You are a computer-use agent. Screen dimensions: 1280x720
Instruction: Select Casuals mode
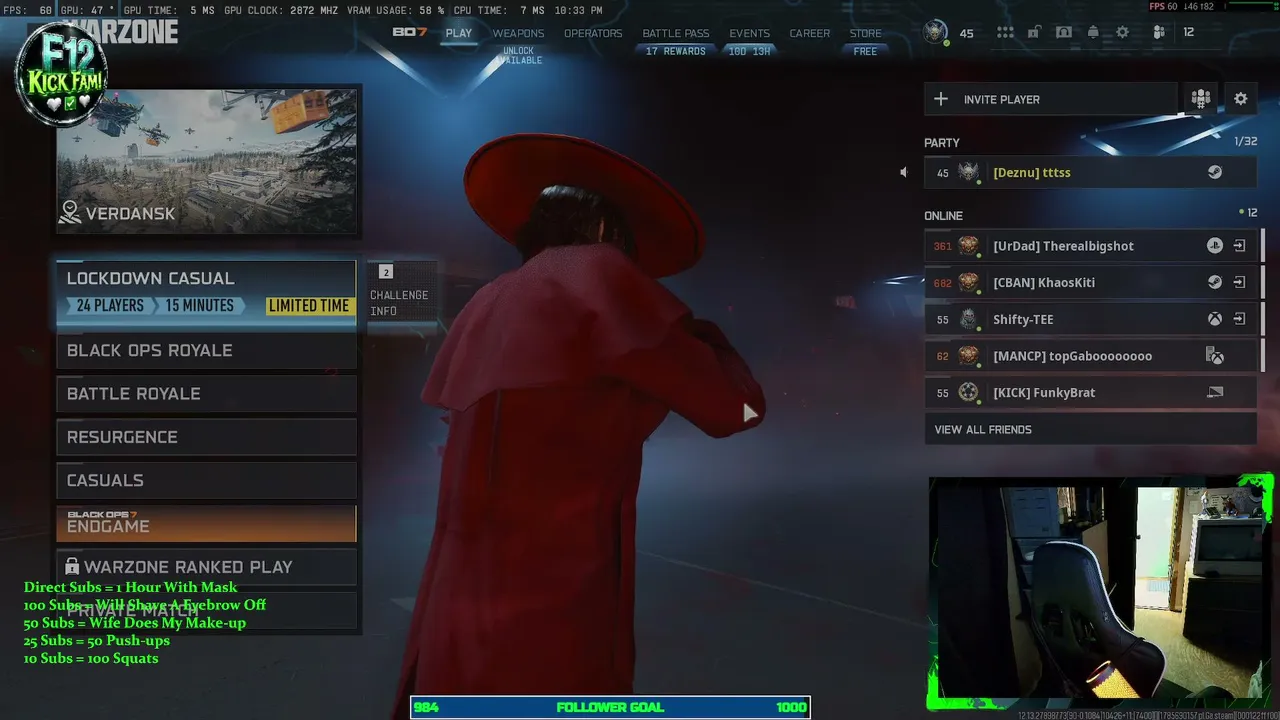(206, 481)
